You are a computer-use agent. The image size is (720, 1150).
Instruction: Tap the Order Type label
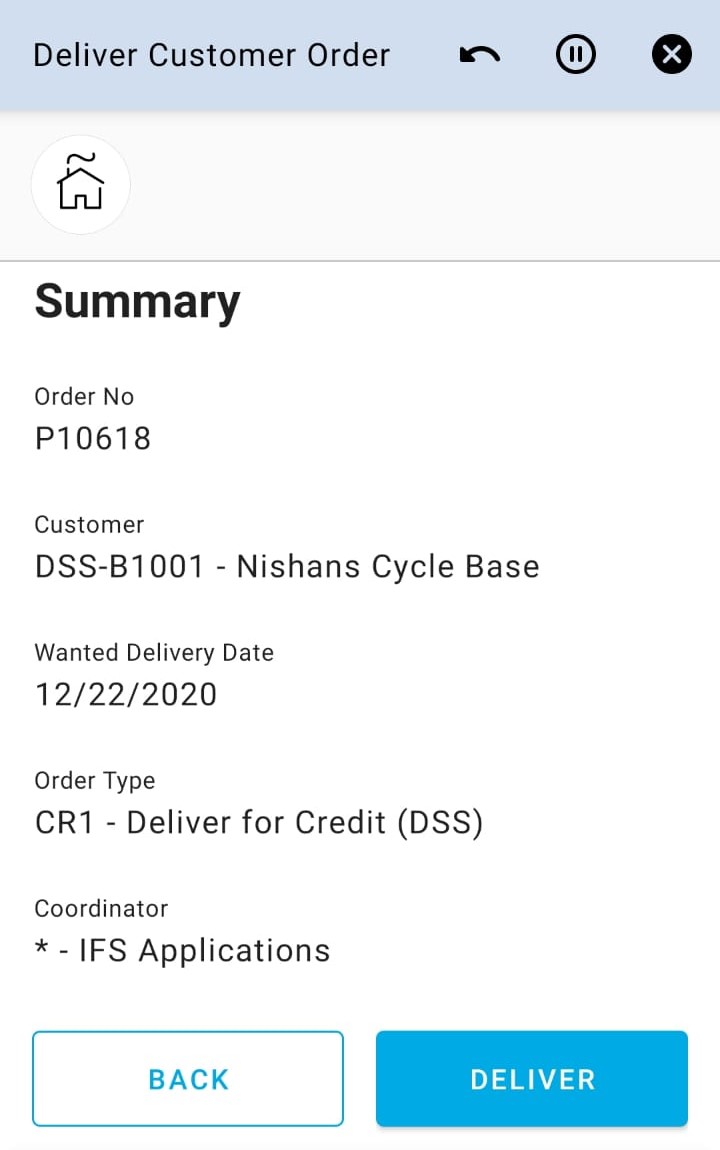(95, 781)
